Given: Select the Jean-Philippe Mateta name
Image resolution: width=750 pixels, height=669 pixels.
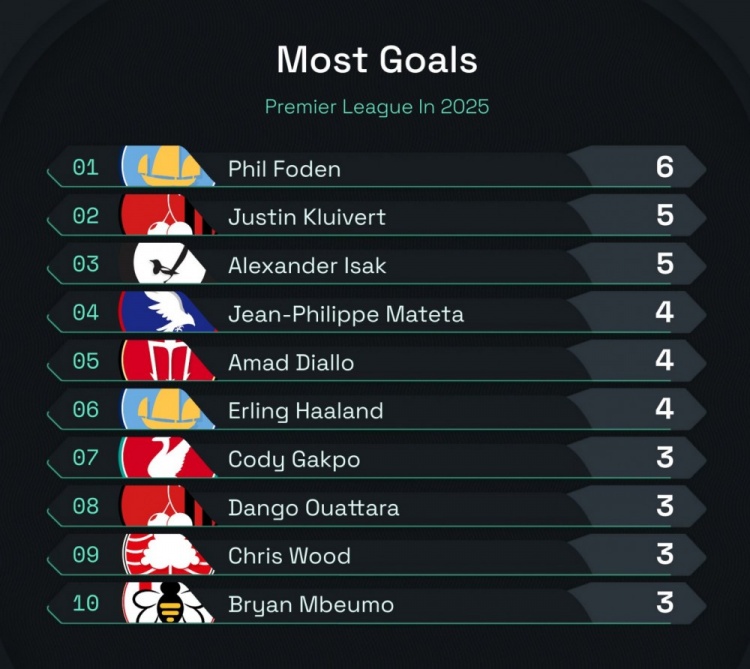Looking at the screenshot, I should click(x=345, y=315).
